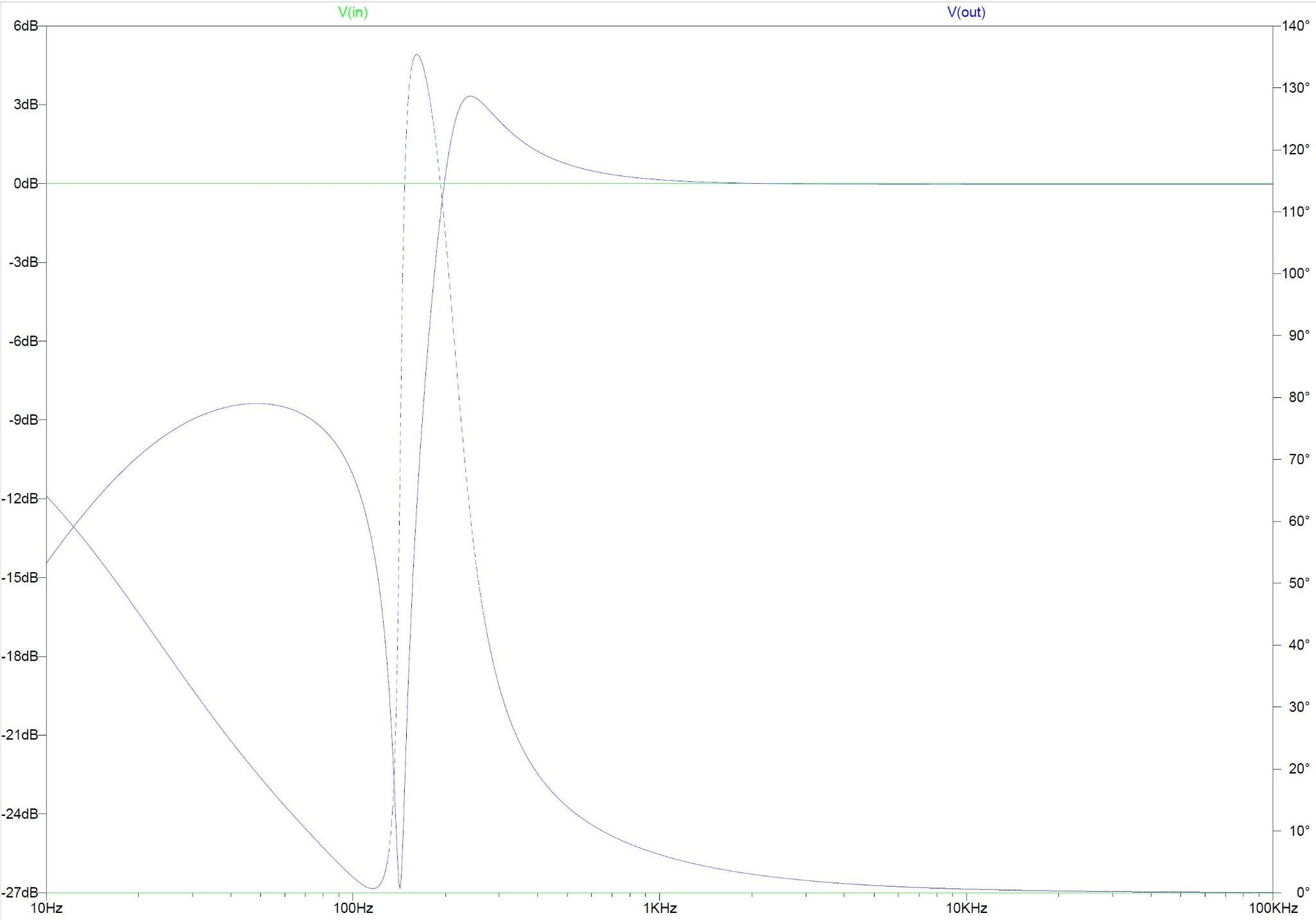1316x920 pixels.
Task: Click the 120° phase axis label
Action: [1295, 150]
